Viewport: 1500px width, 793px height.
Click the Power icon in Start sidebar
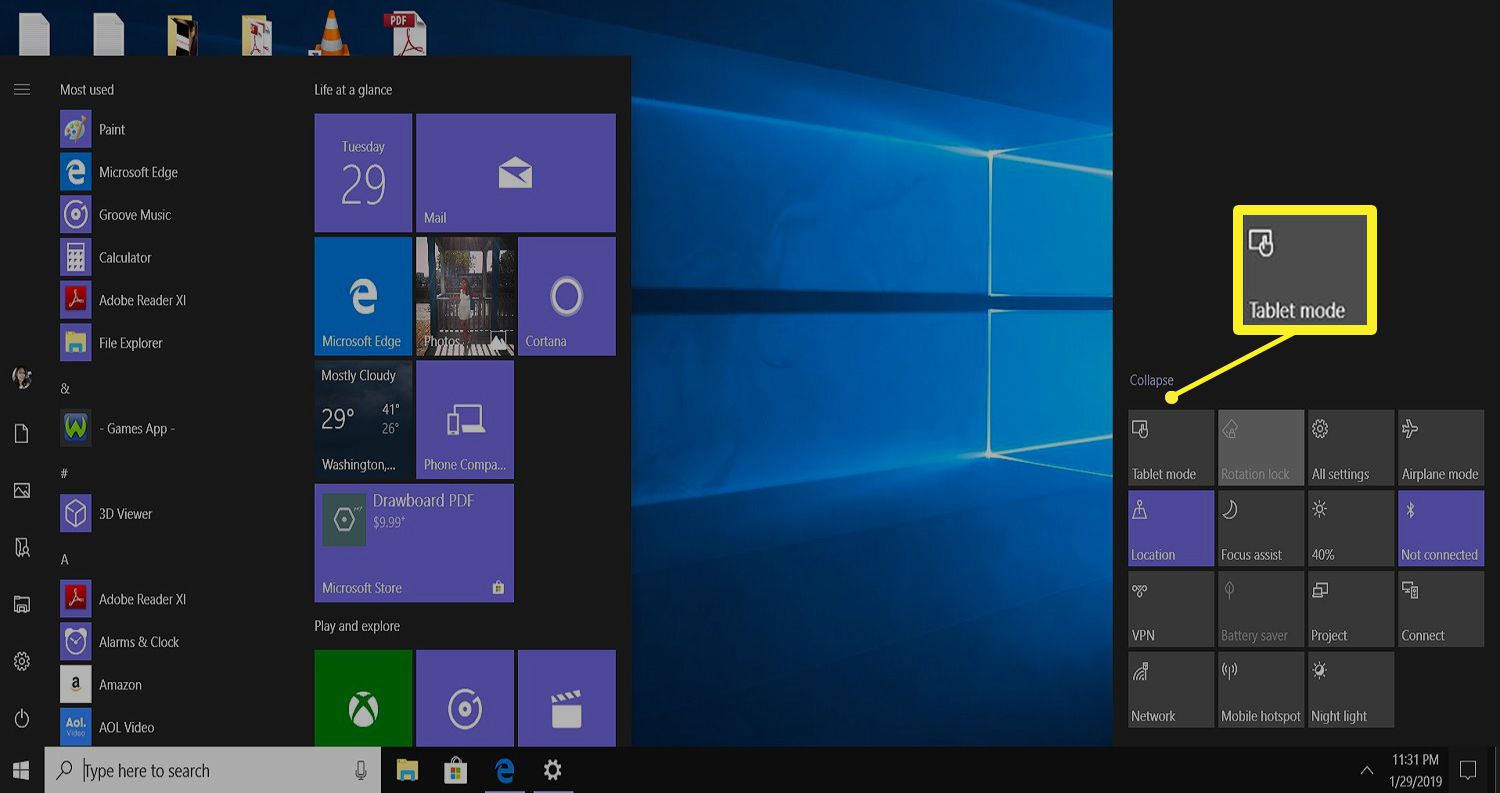[21, 718]
